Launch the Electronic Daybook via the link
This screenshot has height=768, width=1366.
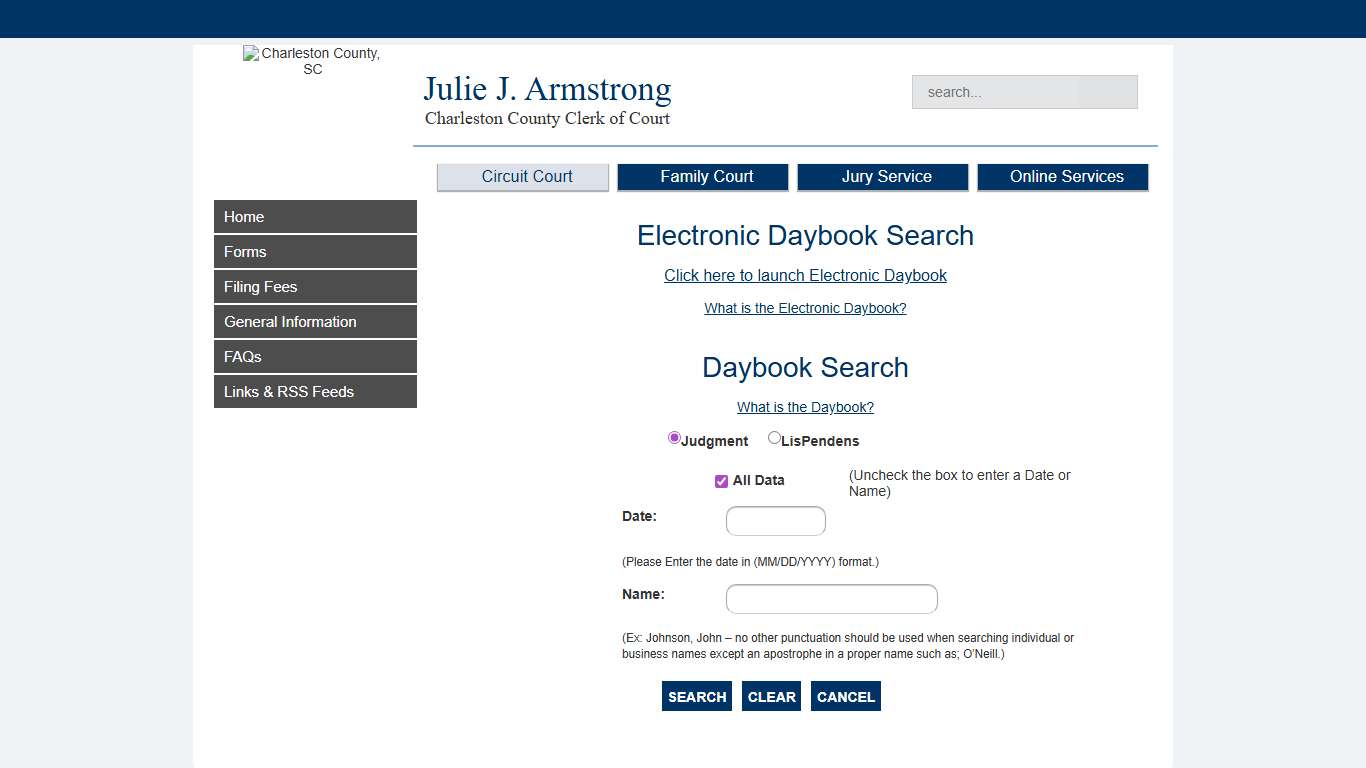[805, 276]
